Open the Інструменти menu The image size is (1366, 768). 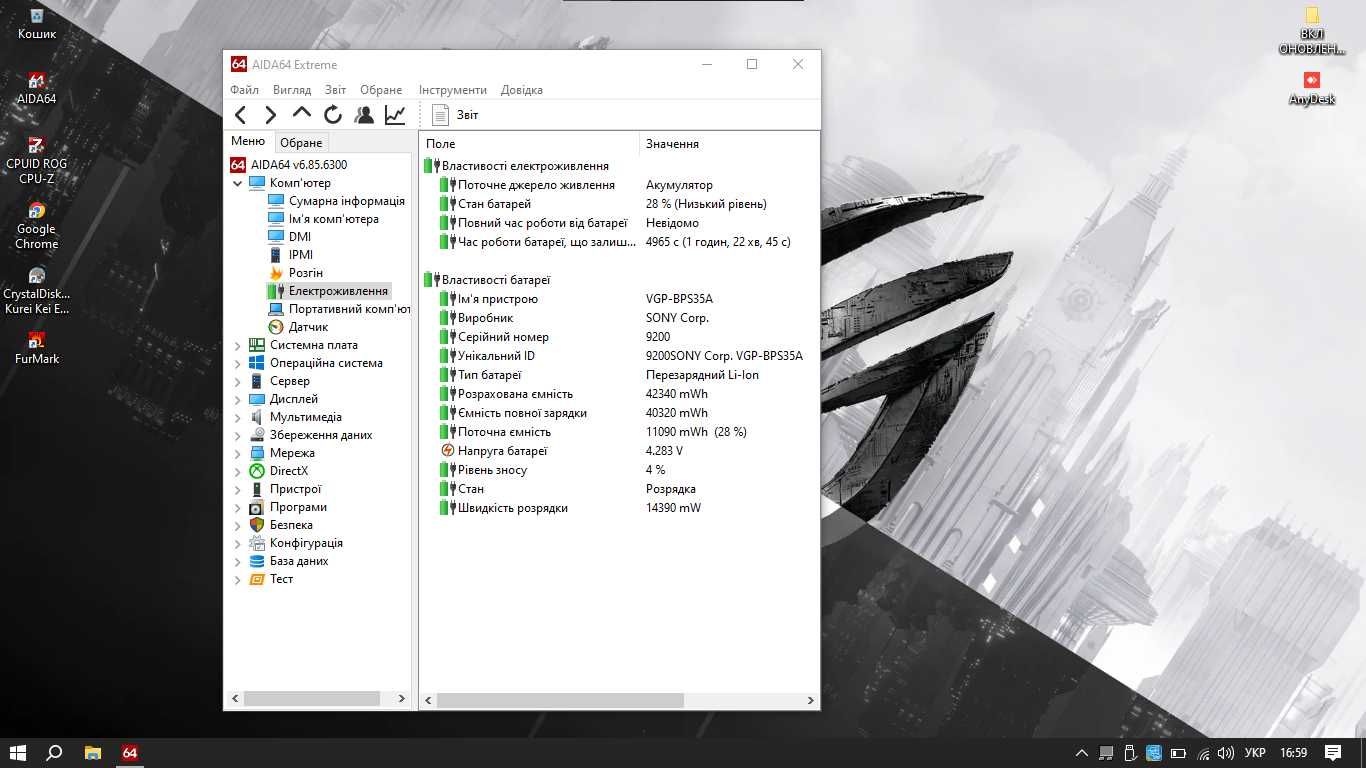click(x=453, y=90)
